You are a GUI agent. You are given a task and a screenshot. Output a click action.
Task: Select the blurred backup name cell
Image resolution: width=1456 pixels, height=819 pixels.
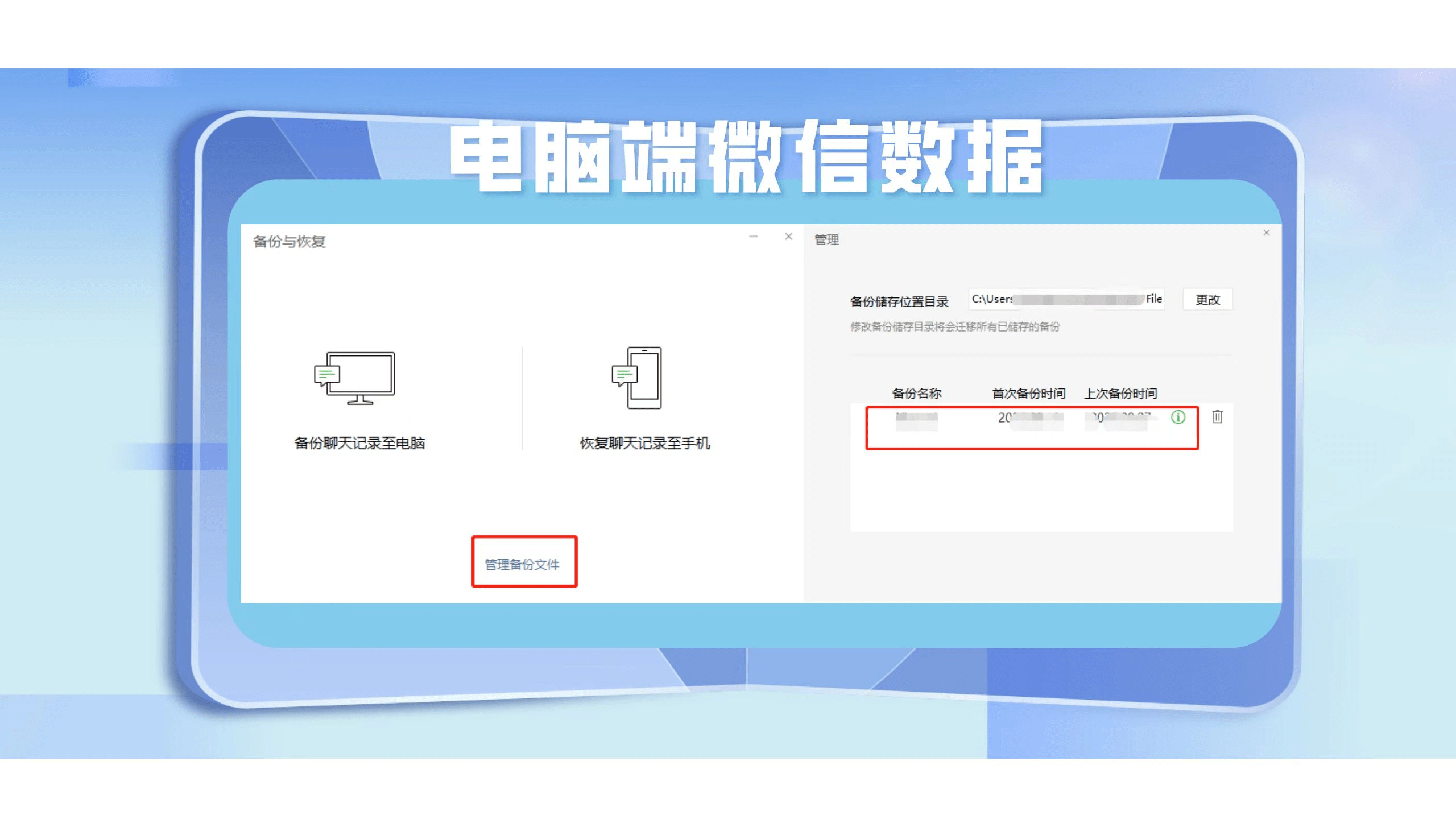[916, 421]
